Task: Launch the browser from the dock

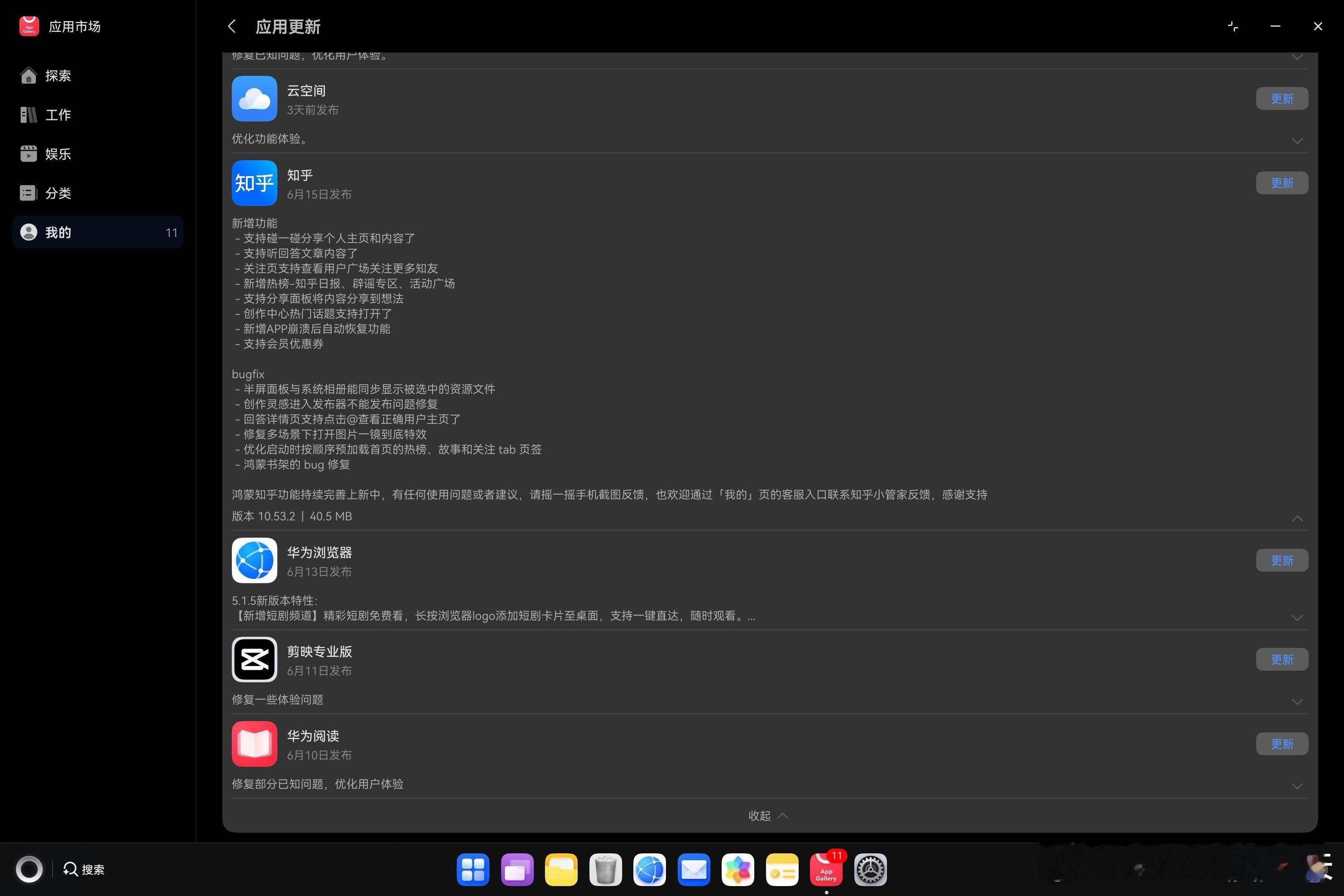Action: [x=650, y=869]
